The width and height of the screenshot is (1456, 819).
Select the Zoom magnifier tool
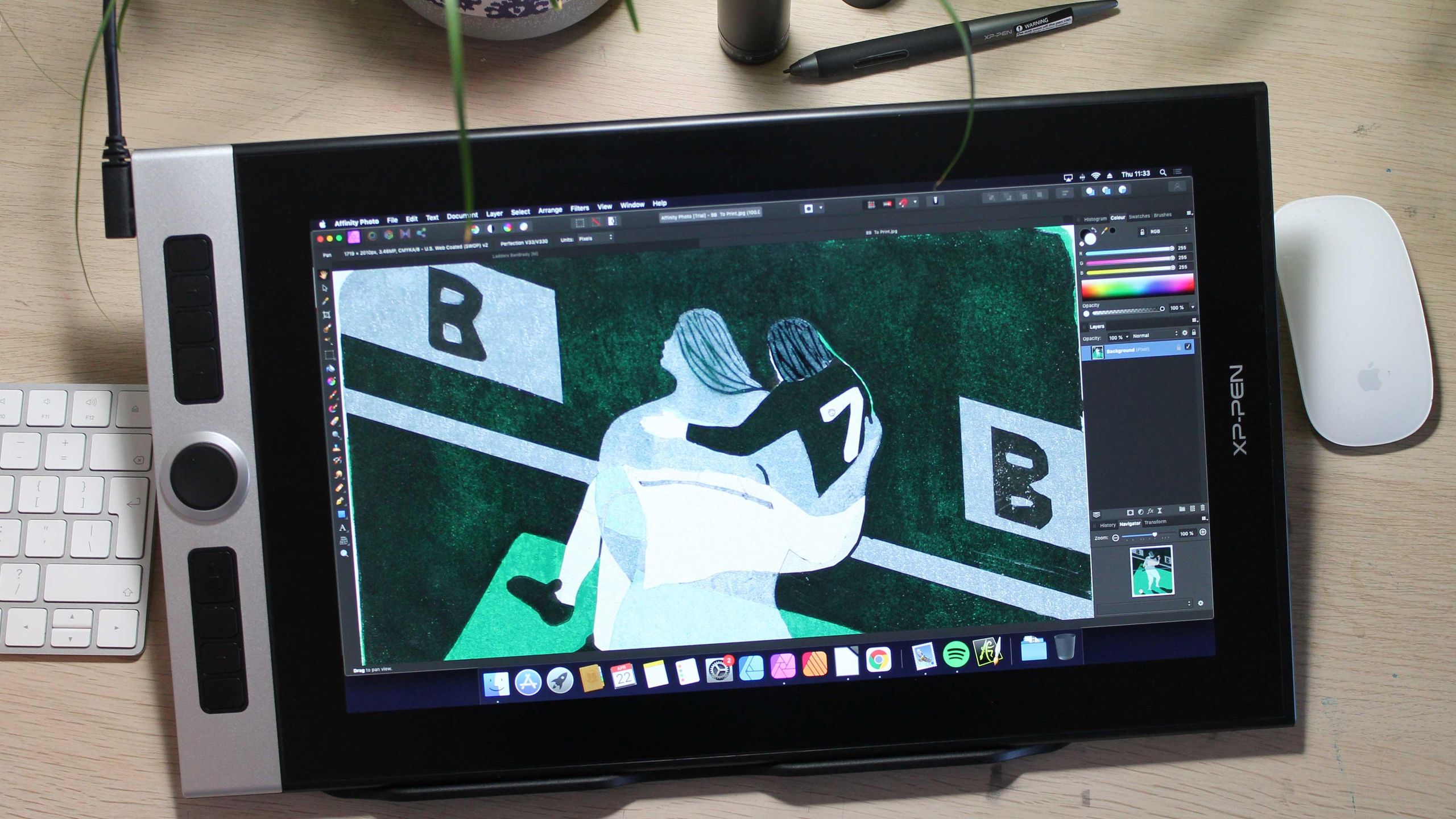pos(344,553)
